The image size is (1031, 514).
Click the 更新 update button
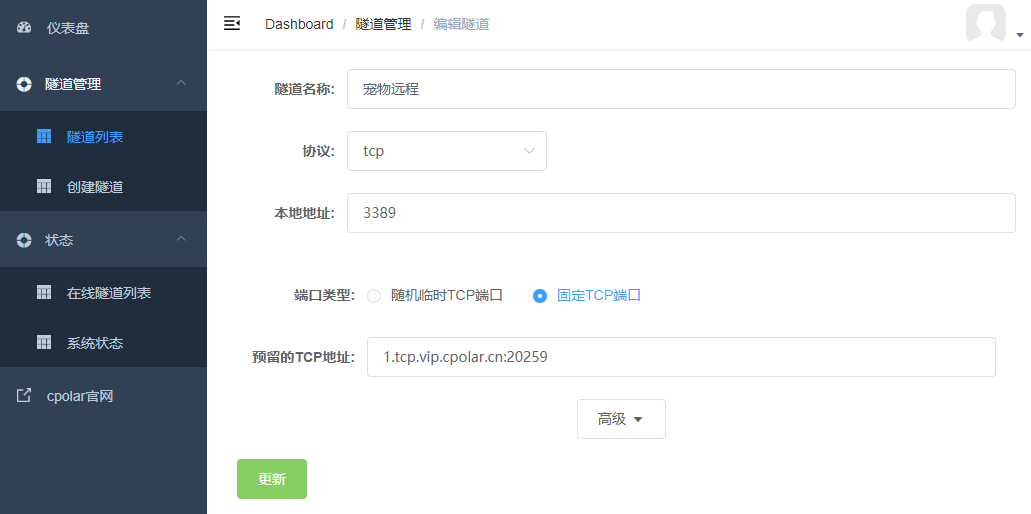coord(272,479)
